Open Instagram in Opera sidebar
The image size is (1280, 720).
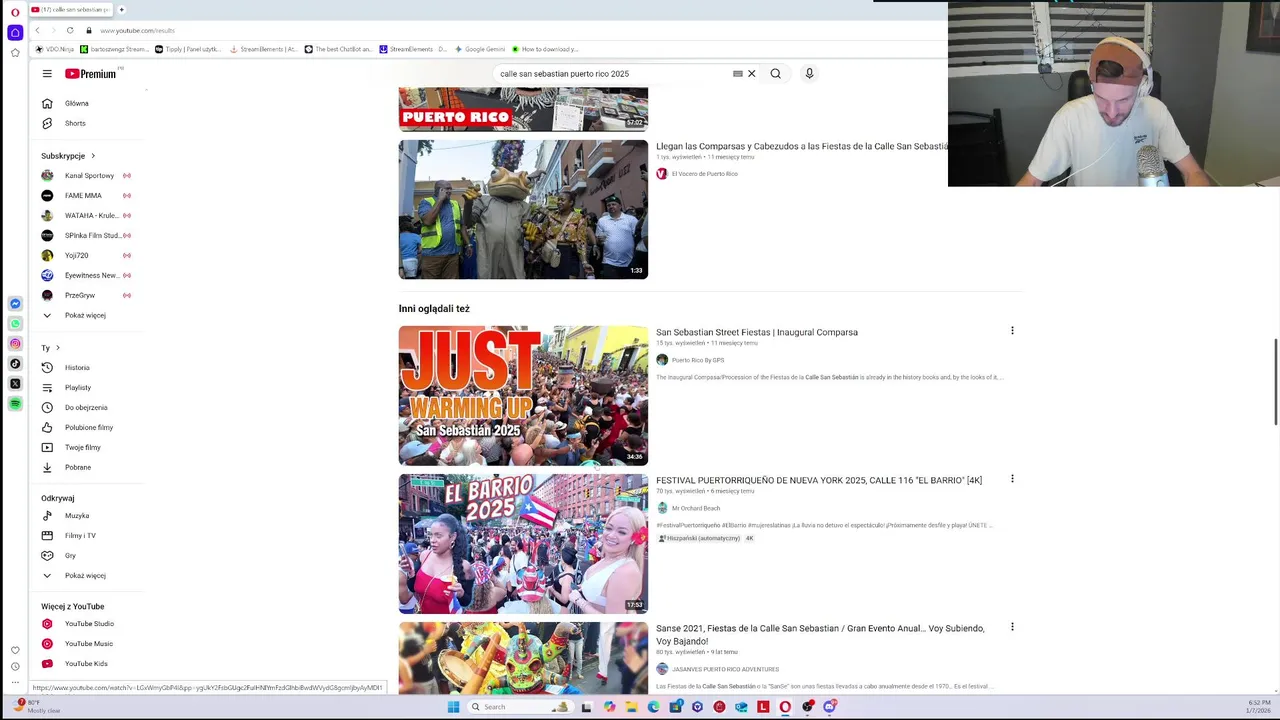[x=15, y=343]
